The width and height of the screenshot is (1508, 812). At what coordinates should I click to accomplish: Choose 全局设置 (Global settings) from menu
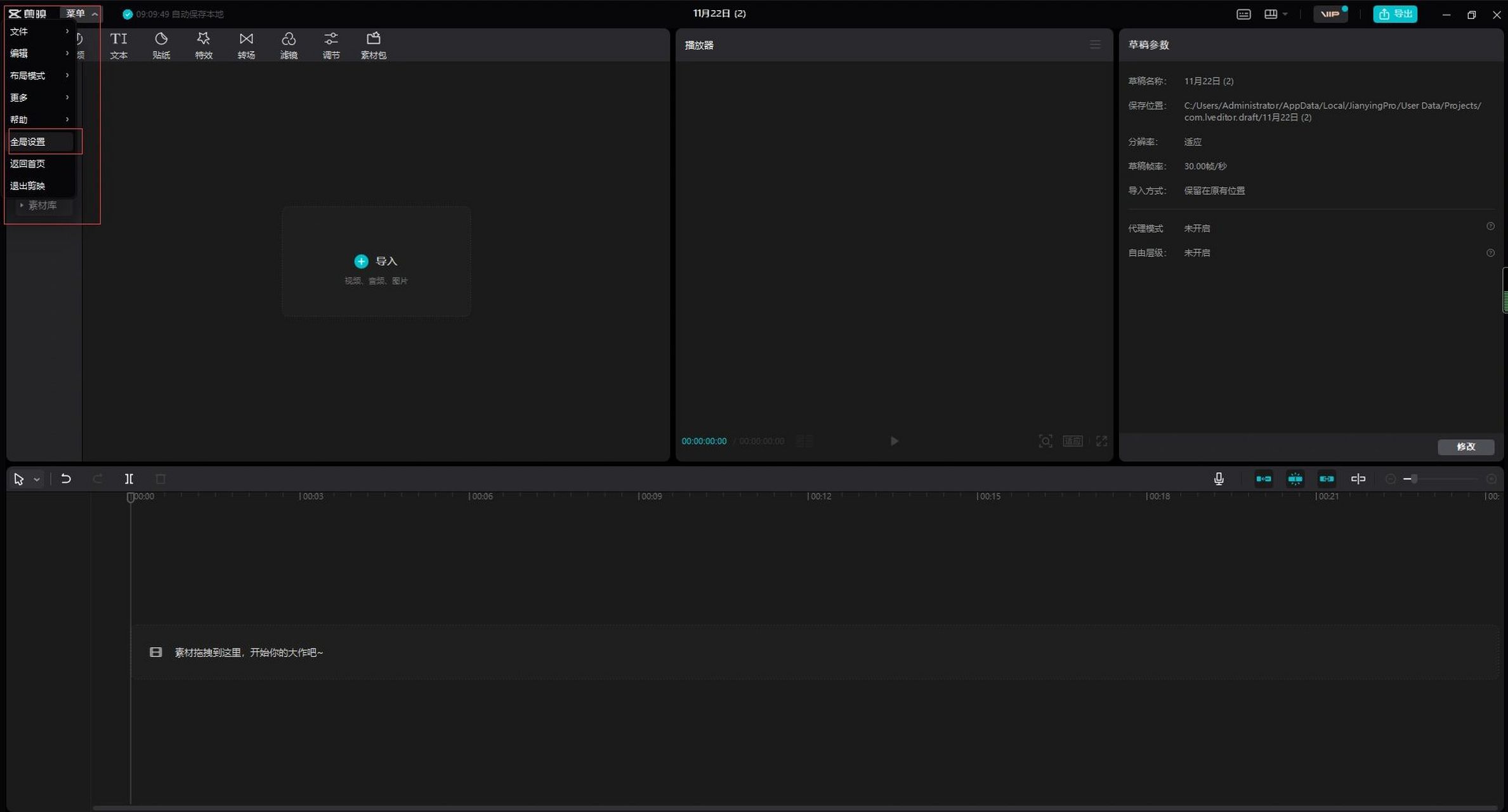(40, 141)
